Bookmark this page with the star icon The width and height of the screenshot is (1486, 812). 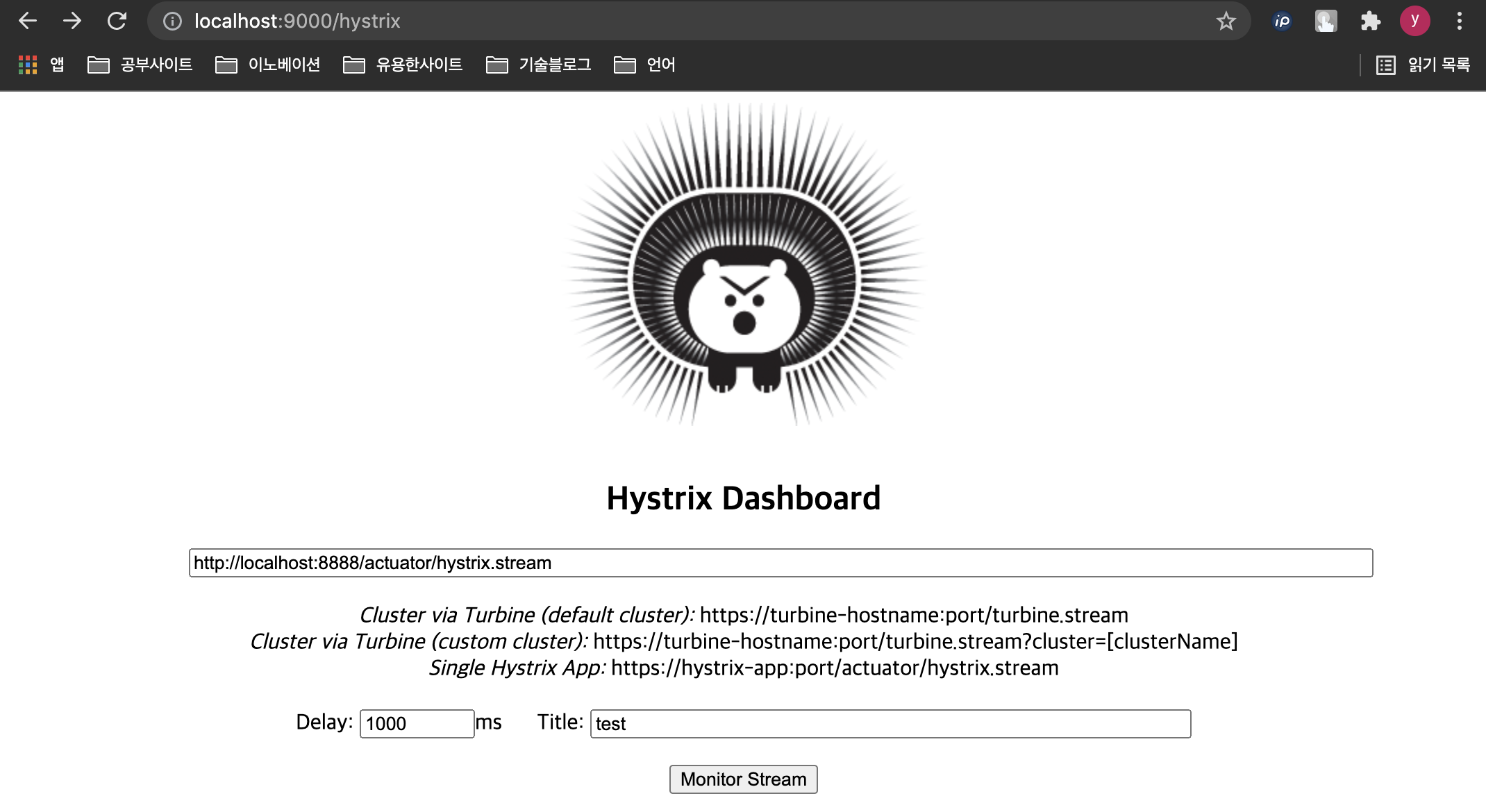(x=1226, y=22)
